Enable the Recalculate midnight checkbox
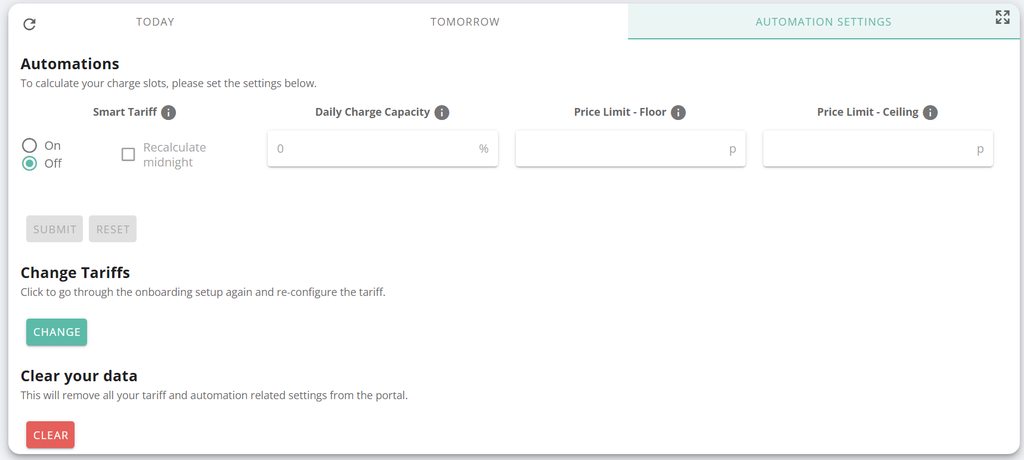This screenshot has height=460, width=1024. [x=128, y=154]
